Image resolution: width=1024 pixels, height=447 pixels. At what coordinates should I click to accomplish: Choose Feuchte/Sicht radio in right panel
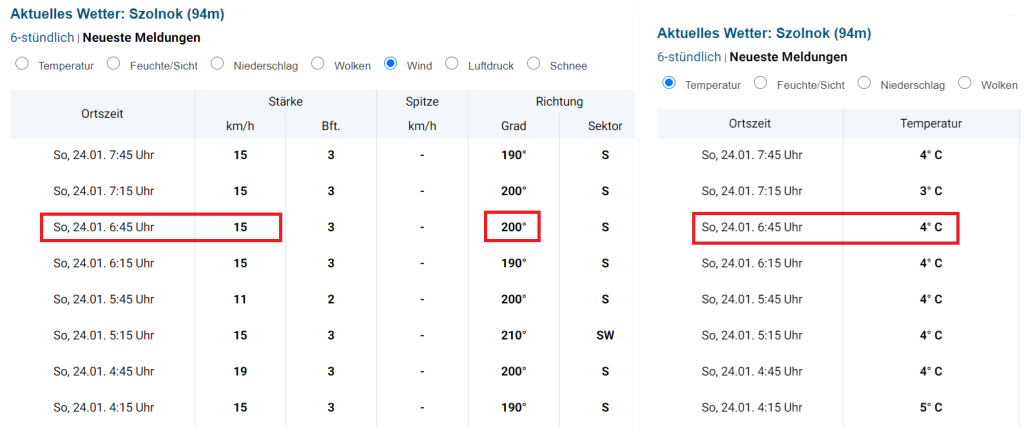(760, 83)
